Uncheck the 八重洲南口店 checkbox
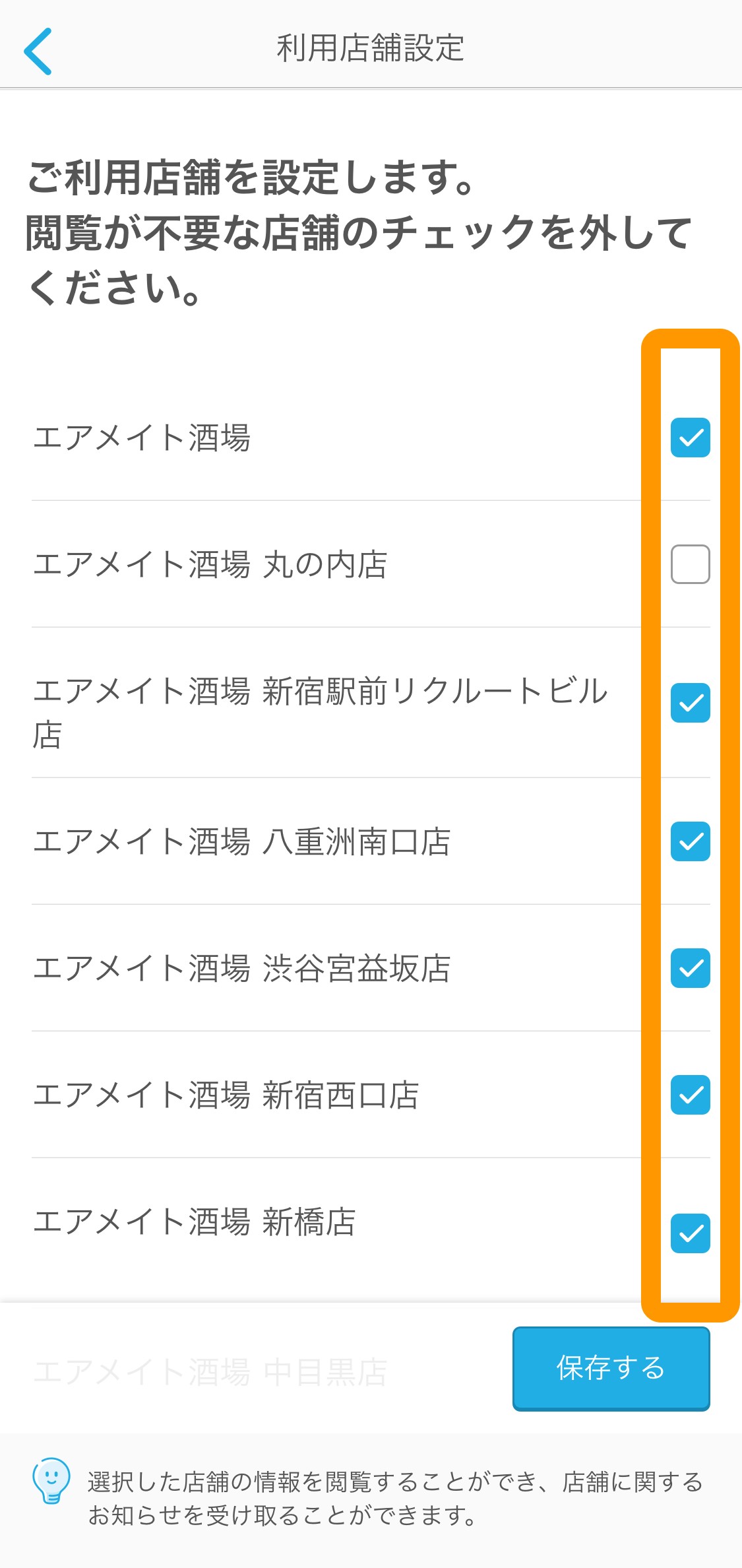 (691, 841)
